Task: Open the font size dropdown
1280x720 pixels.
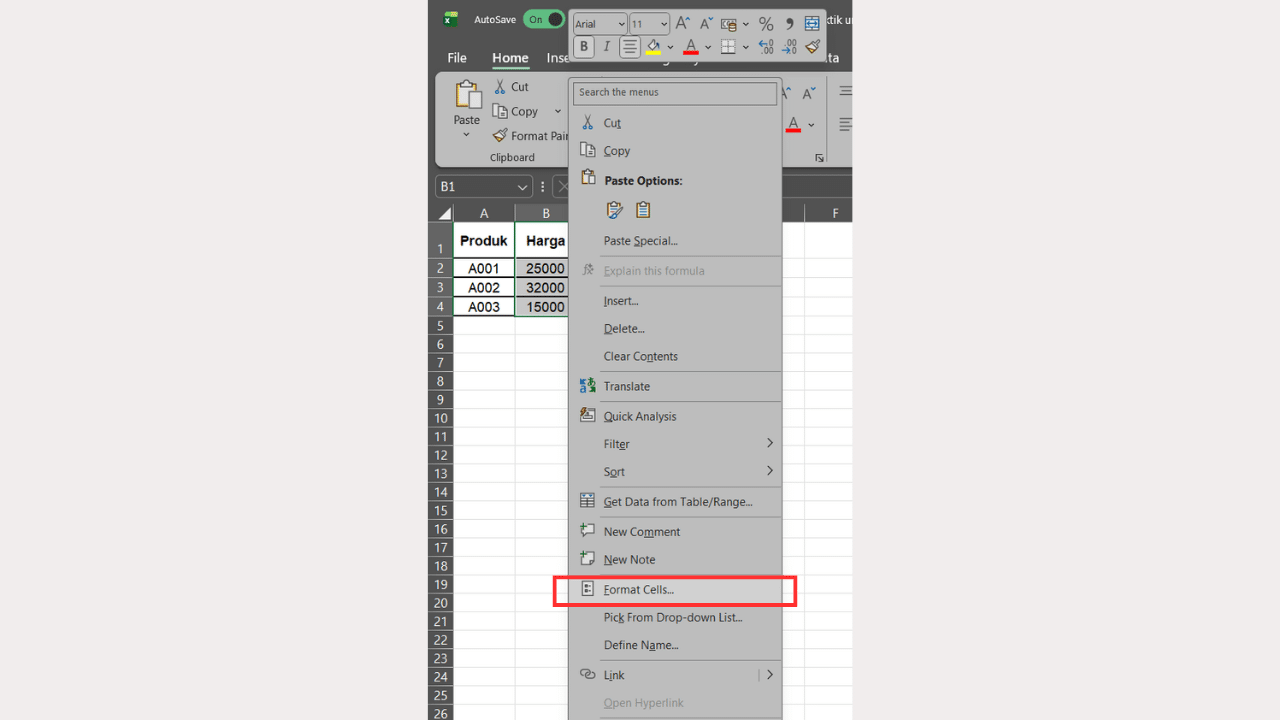Action: [663, 23]
